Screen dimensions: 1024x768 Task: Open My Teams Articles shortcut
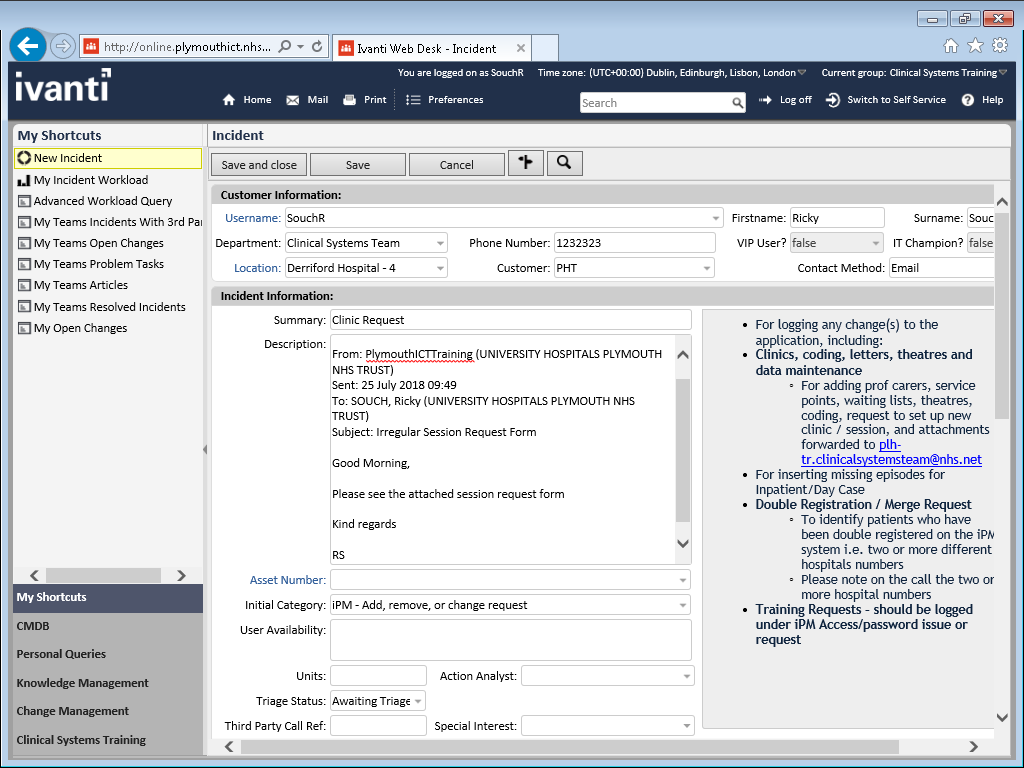(80, 285)
